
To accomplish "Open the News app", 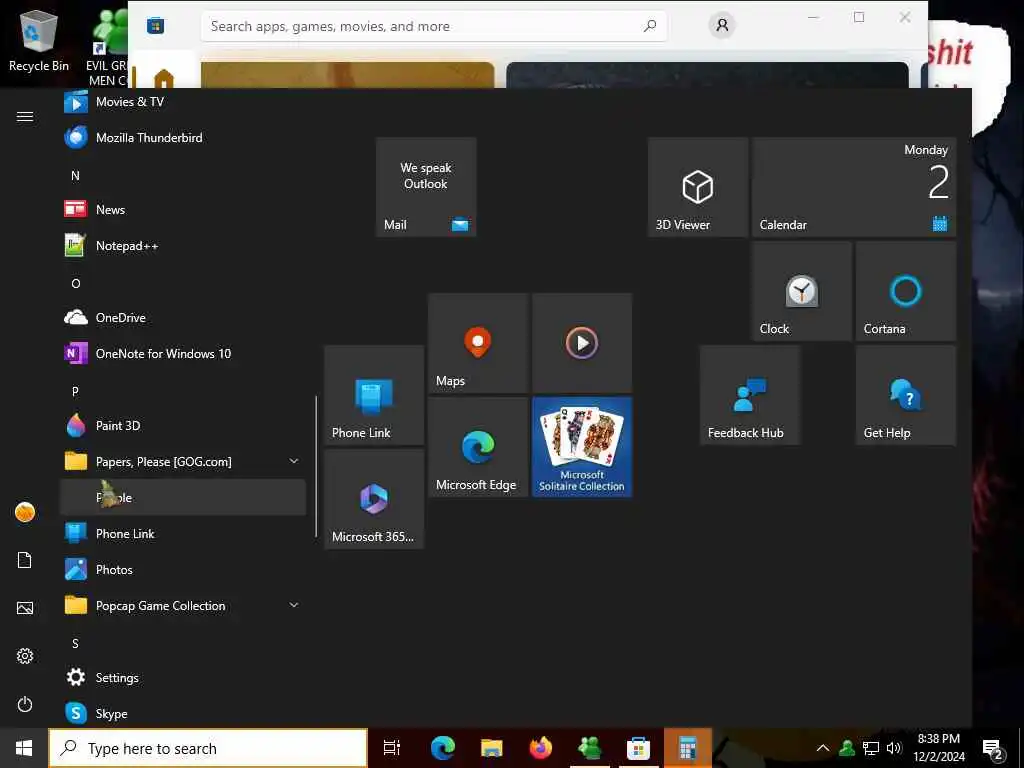I will click(183, 210).
